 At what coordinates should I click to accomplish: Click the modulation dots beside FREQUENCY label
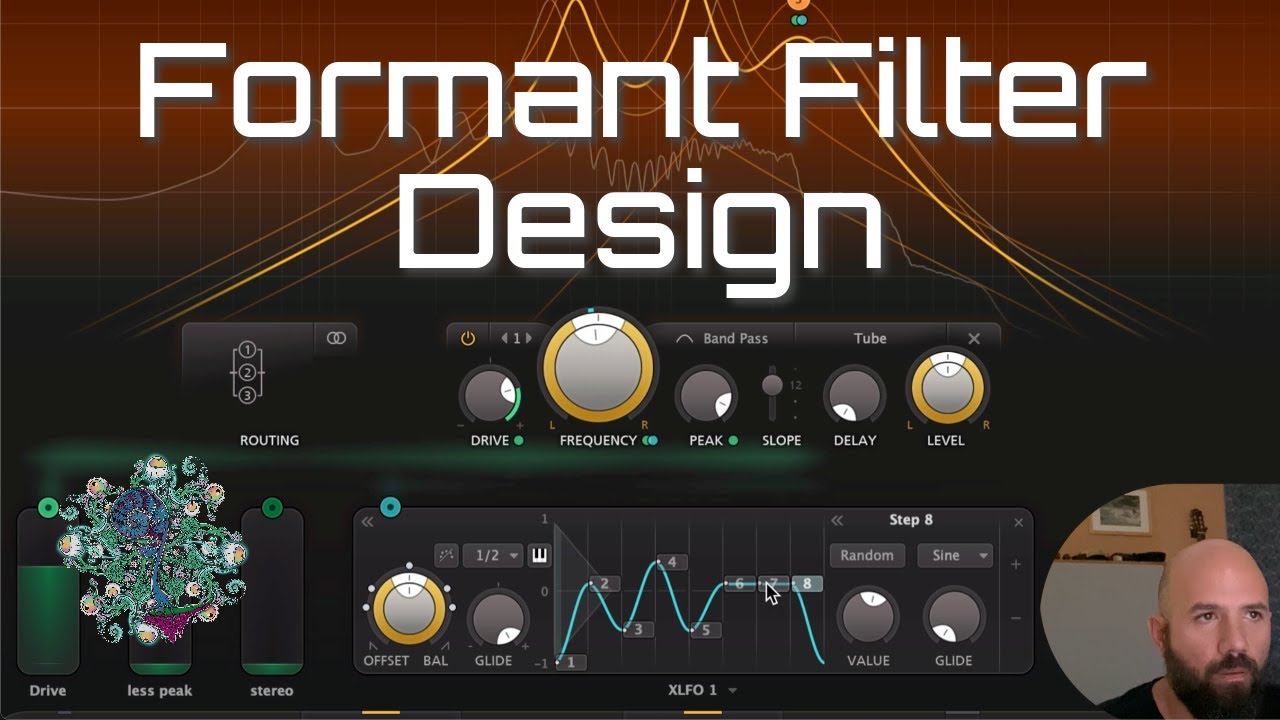pyautogui.click(x=651, y=441)
